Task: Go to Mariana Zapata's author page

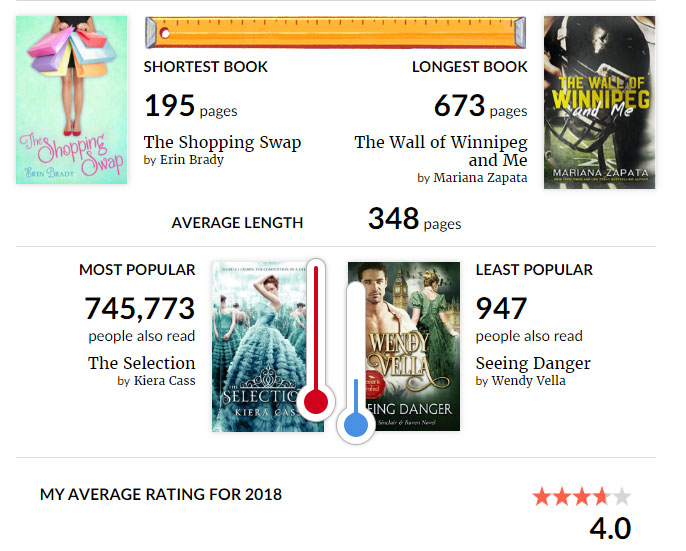Action: point(480,178)
